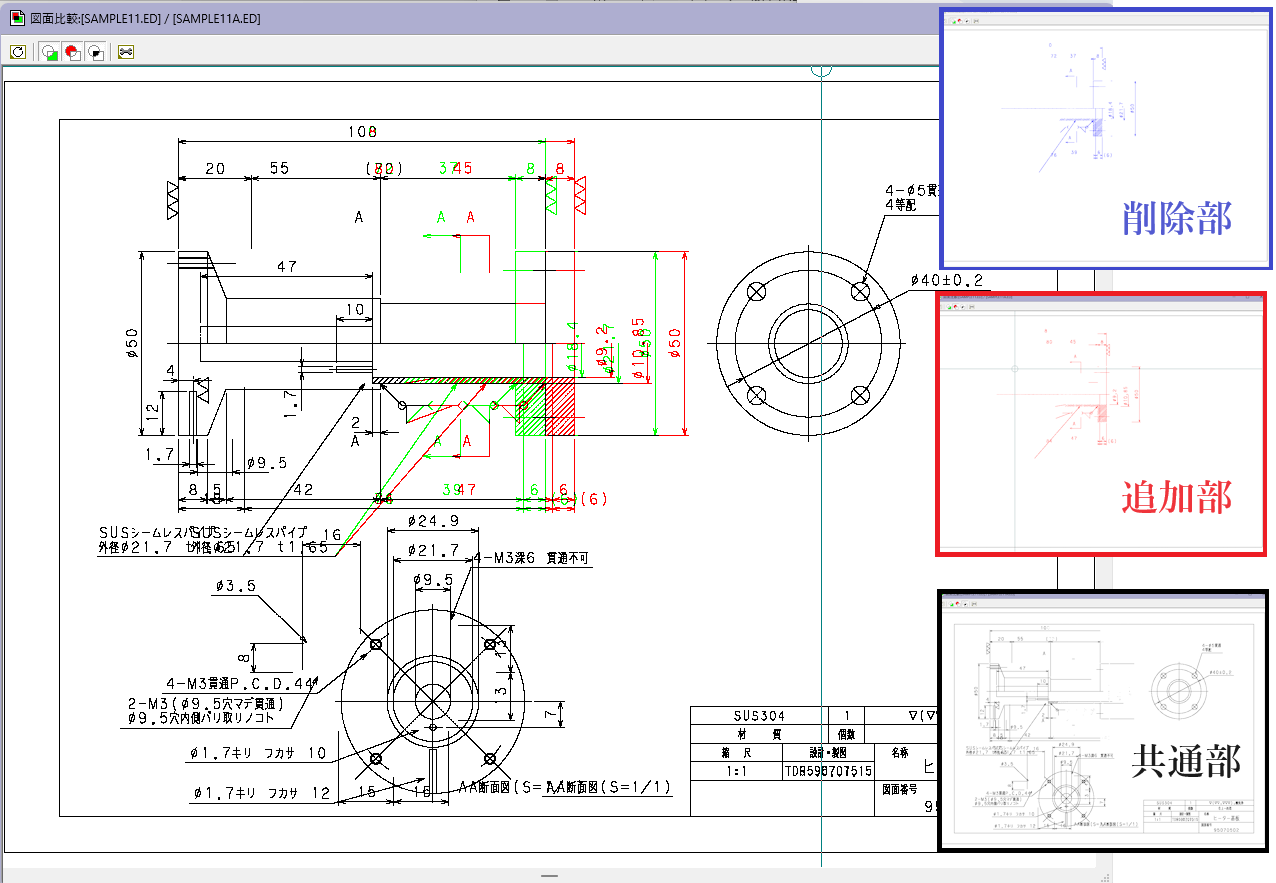This screenshot has width=1276, height=883.
Task: Click the SAMPLE11.ED window title bar
Action: 400,19
